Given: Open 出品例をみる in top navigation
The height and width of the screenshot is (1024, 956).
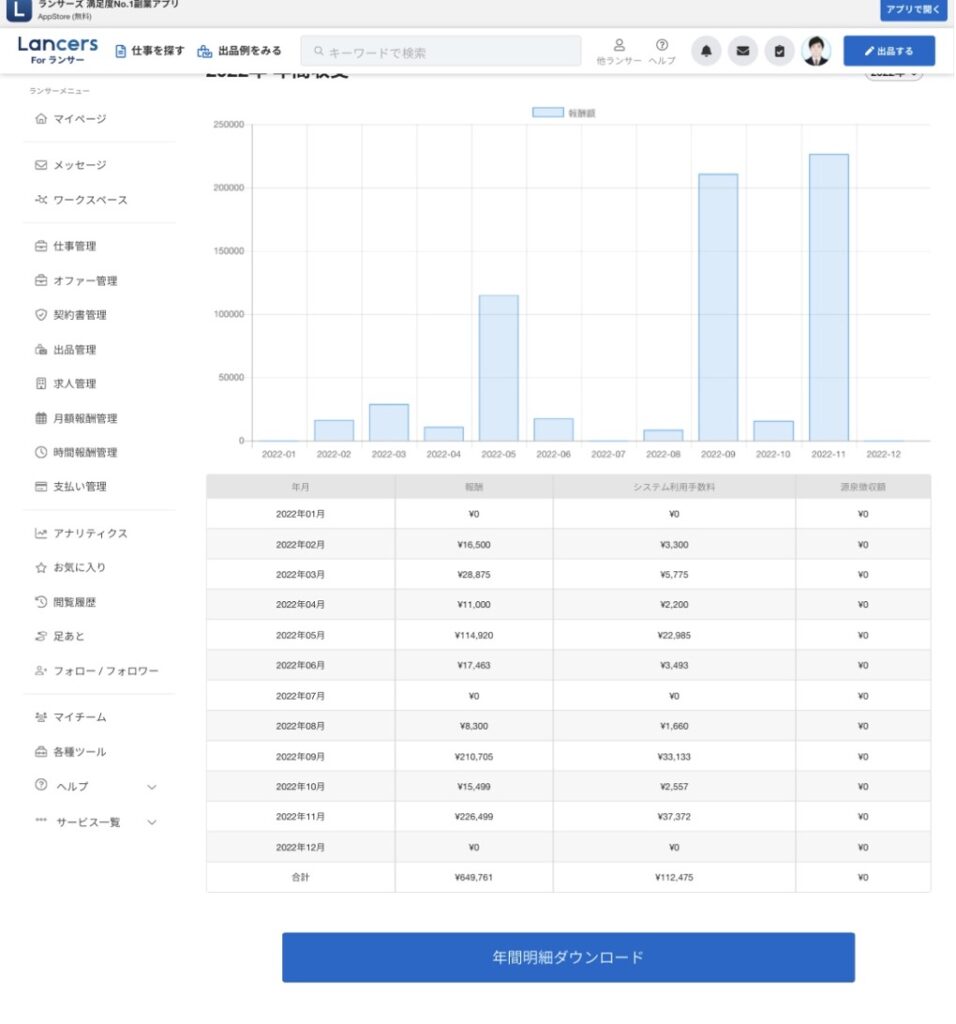Looking at the screenshot, I should 240,51.
